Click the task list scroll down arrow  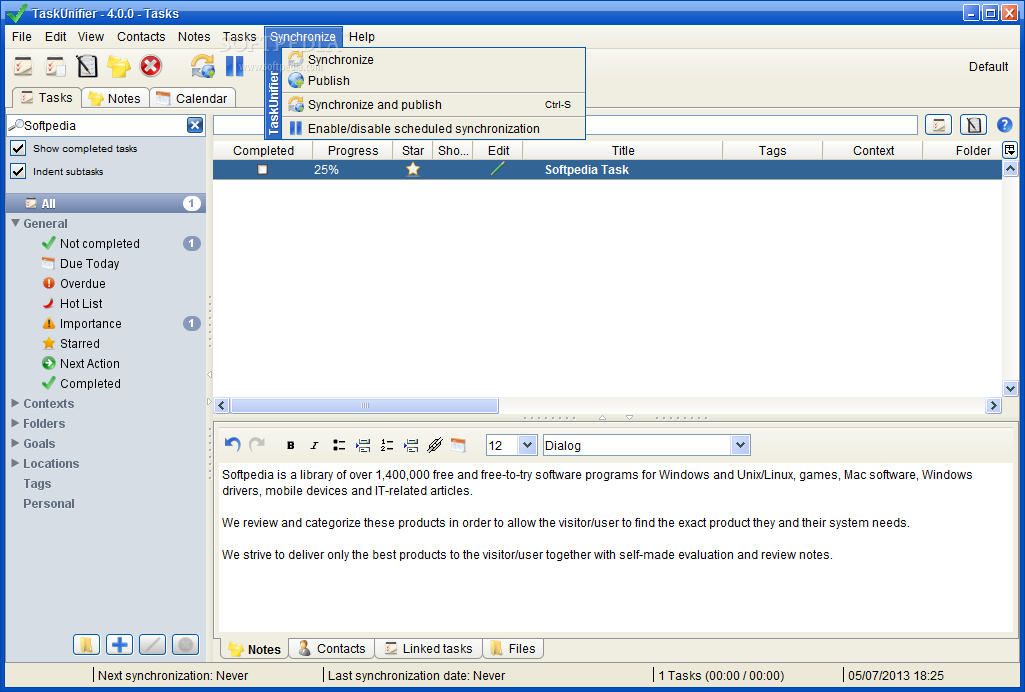click(1009, 389)
